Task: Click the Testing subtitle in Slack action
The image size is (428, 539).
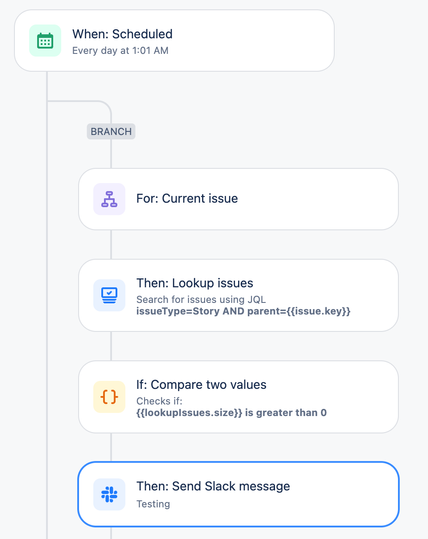Action: point(153,504)
